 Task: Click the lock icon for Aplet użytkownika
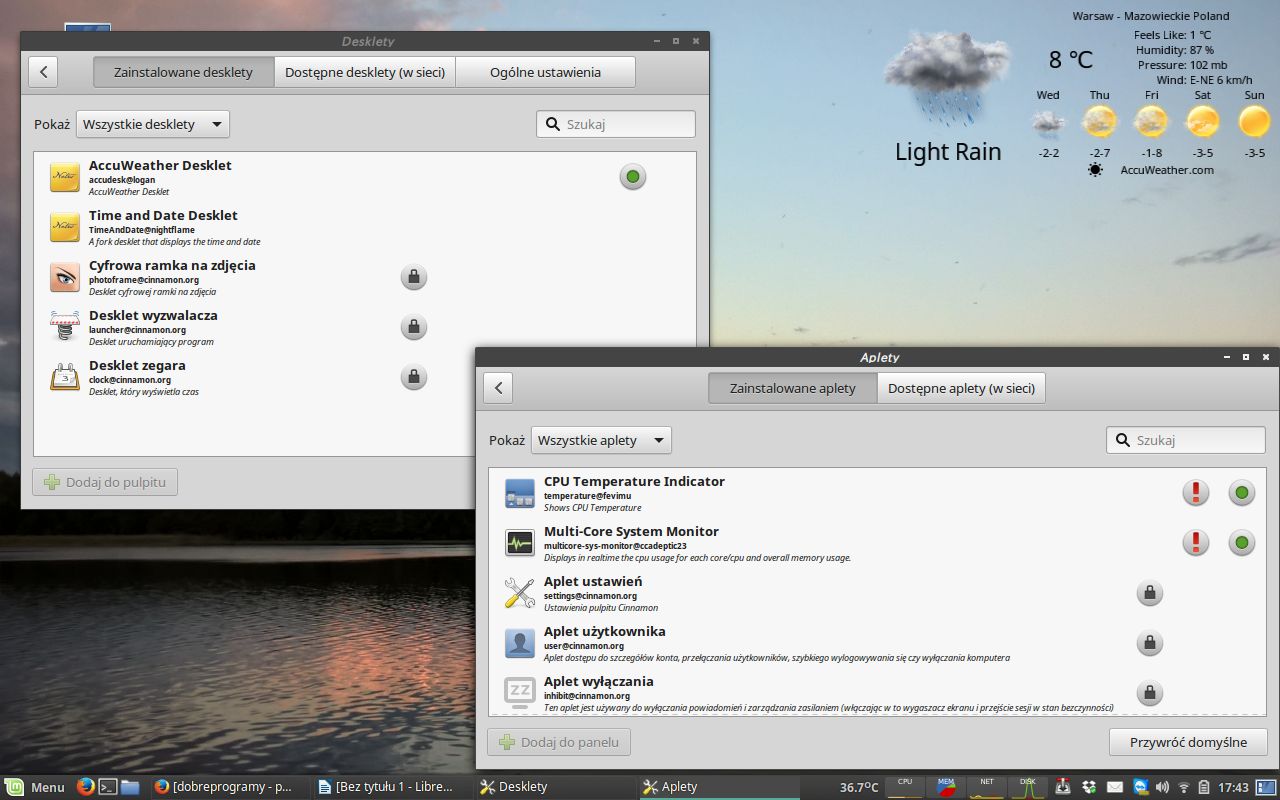tap(1150, 642)
